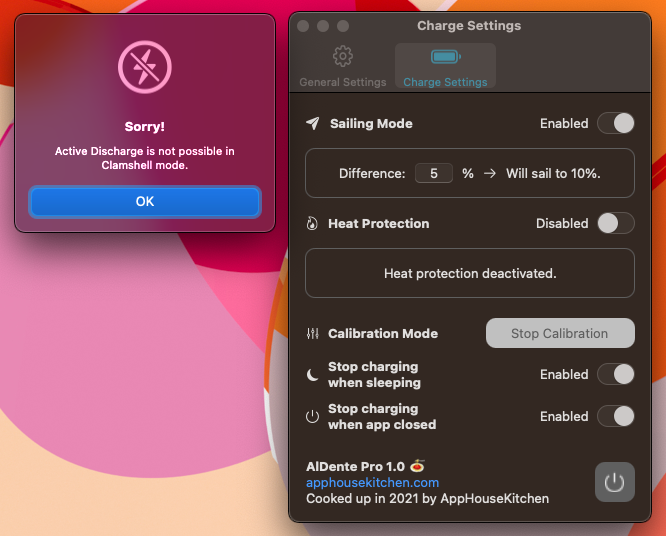This screenshot has width=666, height=536.
Task: Click the power icon beside app closed option
Action: click(x=312, y=416)
